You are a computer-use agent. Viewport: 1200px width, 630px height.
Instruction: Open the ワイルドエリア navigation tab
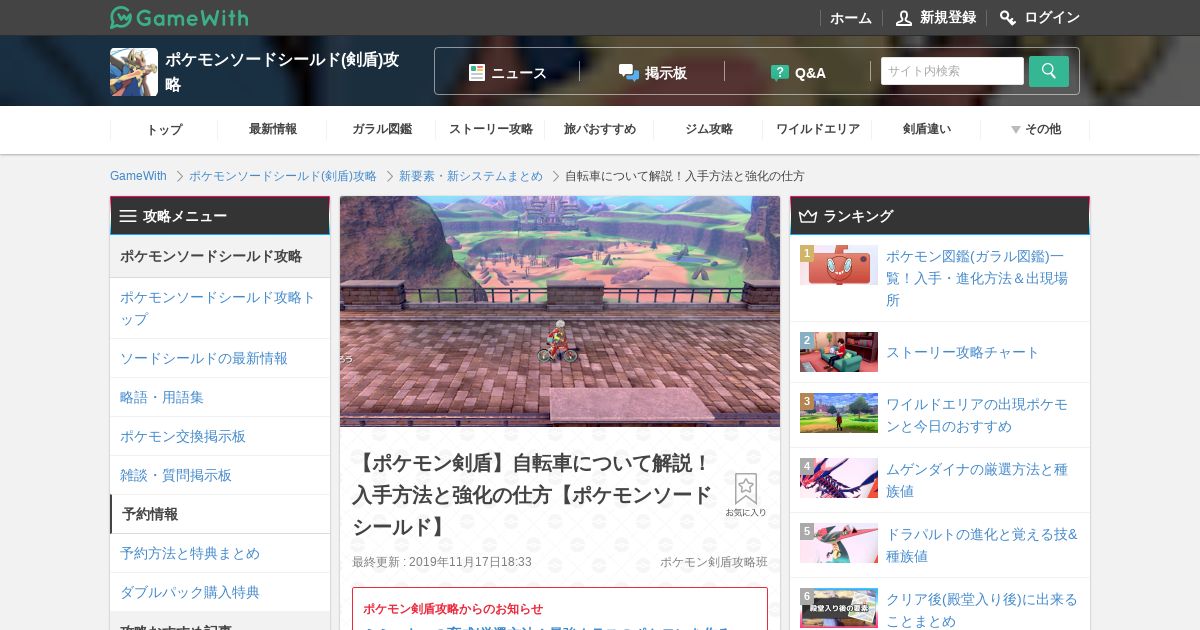(x=818, y=129)
